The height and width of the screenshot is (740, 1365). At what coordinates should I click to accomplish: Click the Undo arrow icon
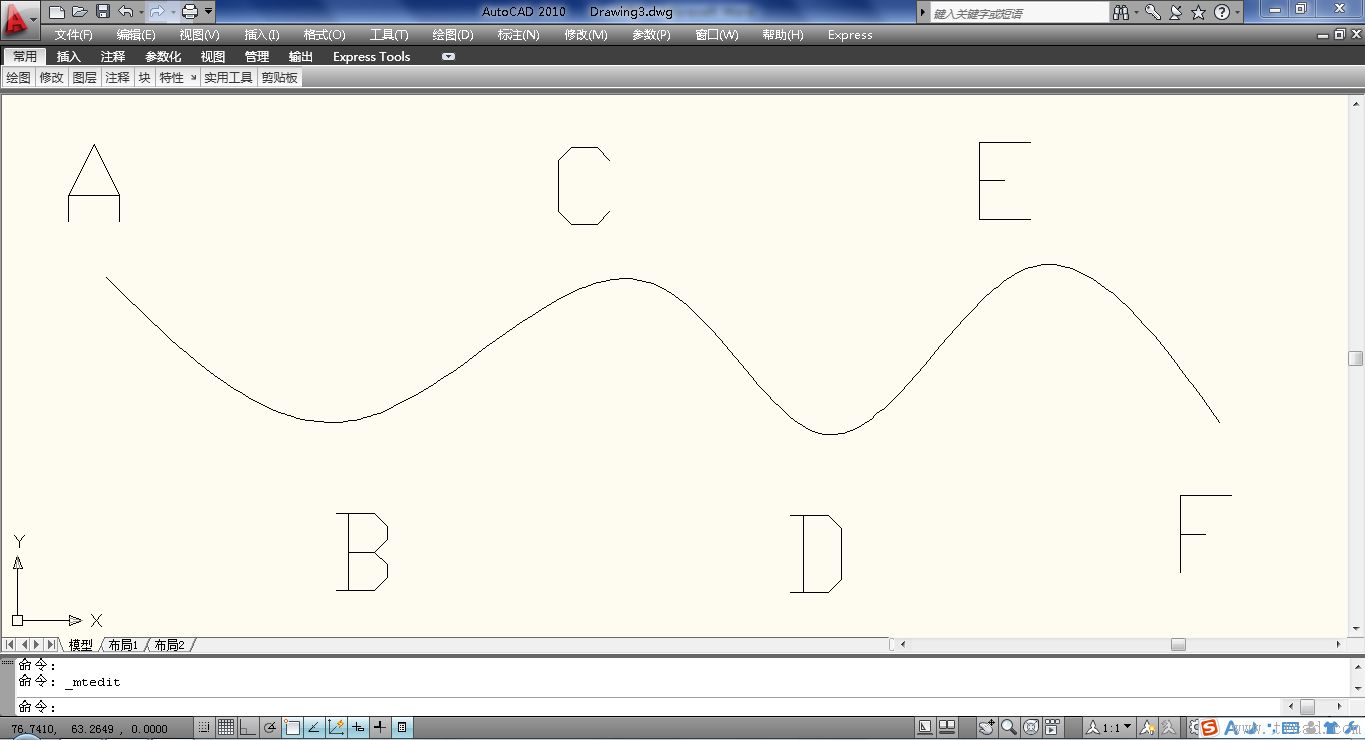[x=125, y=12]
